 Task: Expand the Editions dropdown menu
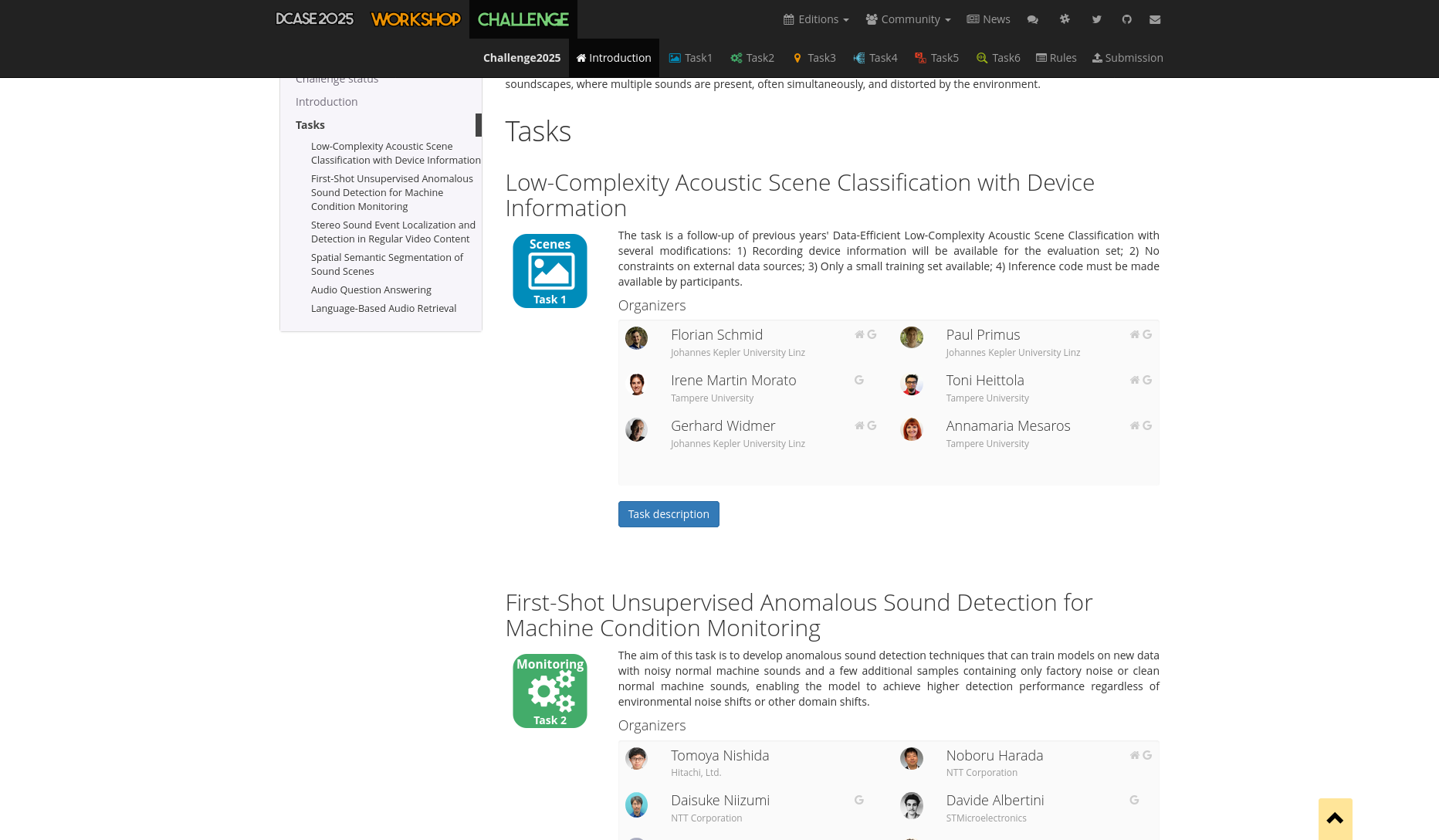(x=816, y=19)
